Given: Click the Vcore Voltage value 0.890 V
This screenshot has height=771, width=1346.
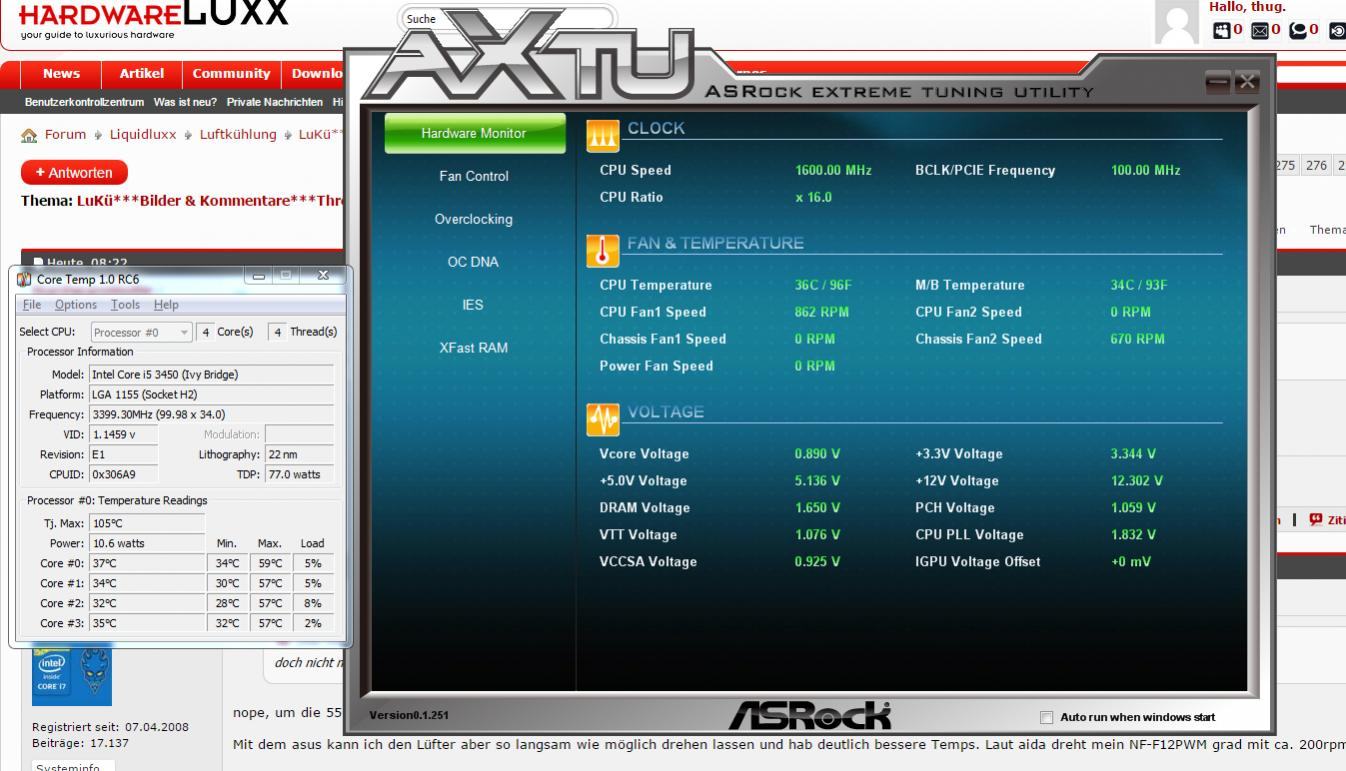Looking at the screenshot, I should click(817, 454).
